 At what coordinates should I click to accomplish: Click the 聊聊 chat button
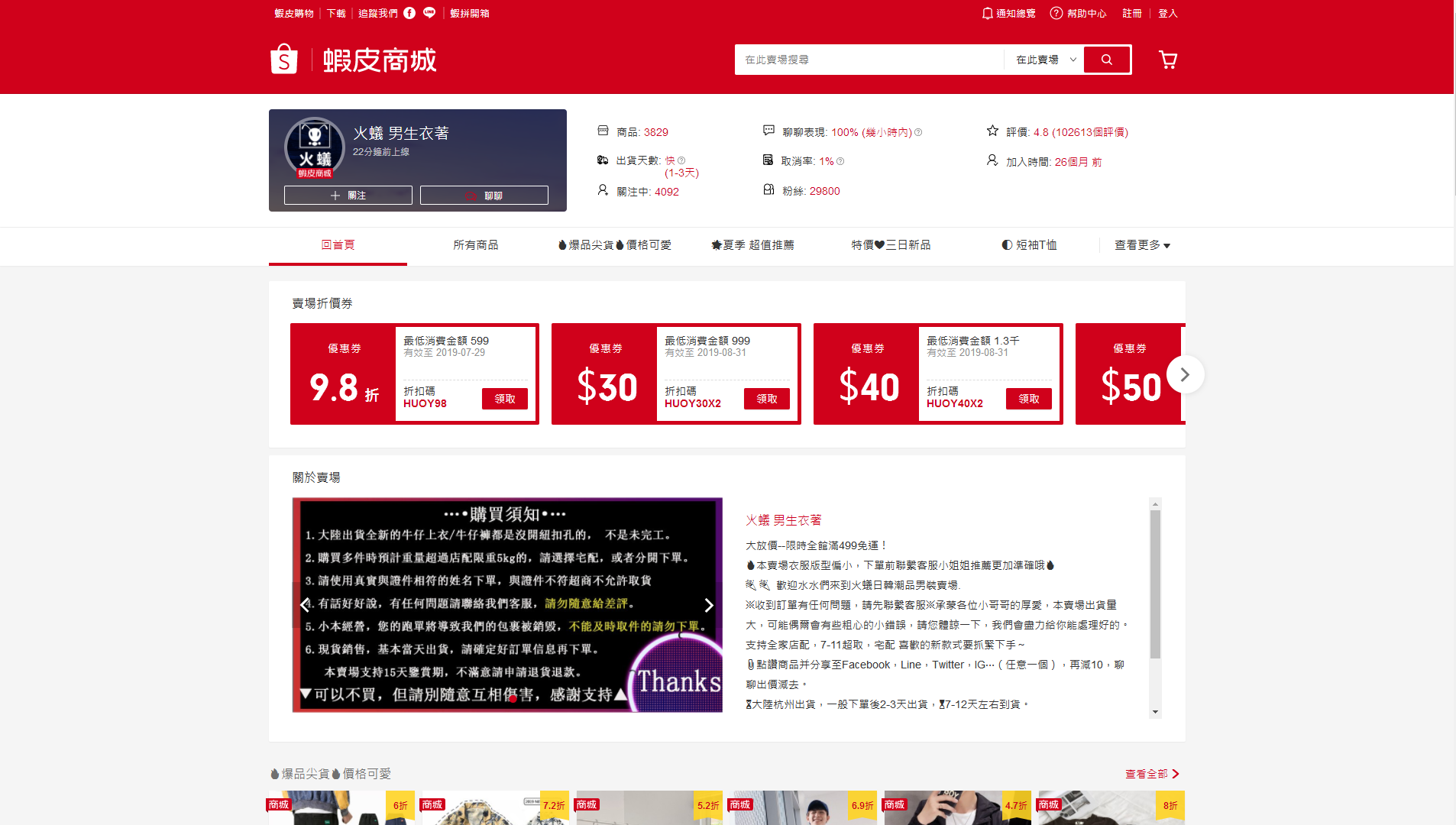coord(484,196)
